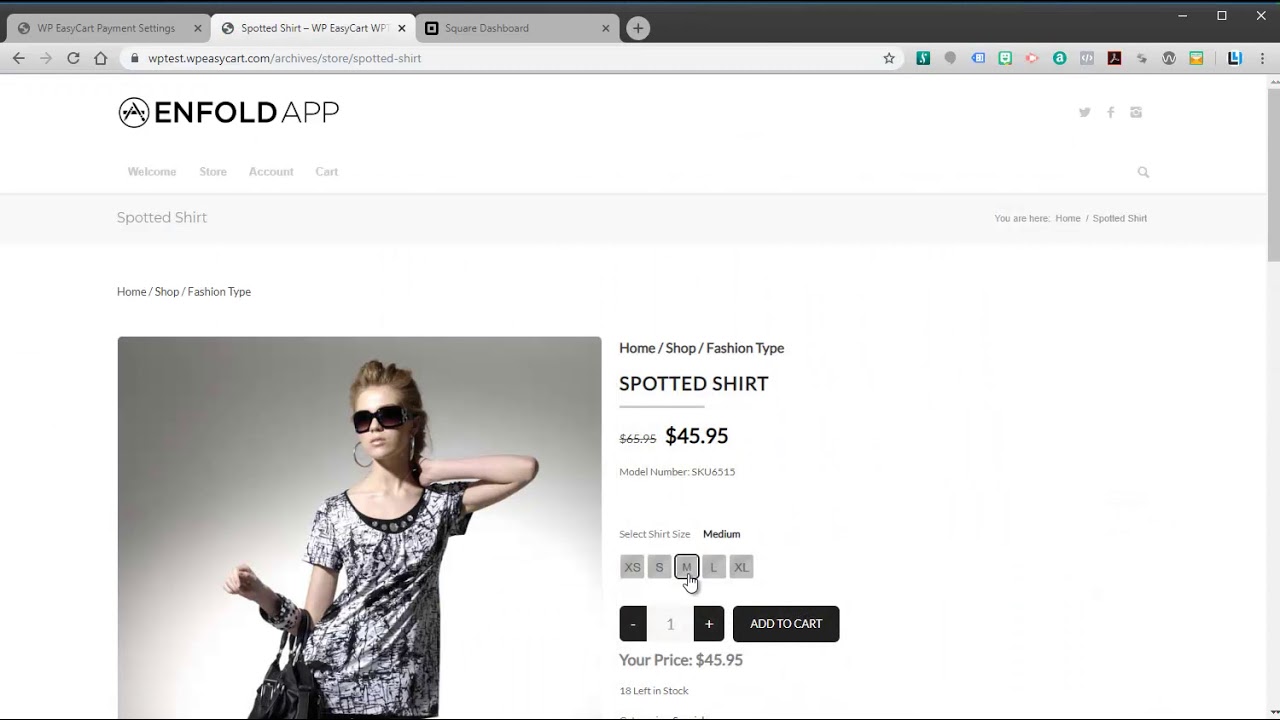The width and height of the screenshot is (1280, 720).
Task: Reload the current page
Action: (x=73, y=58)
